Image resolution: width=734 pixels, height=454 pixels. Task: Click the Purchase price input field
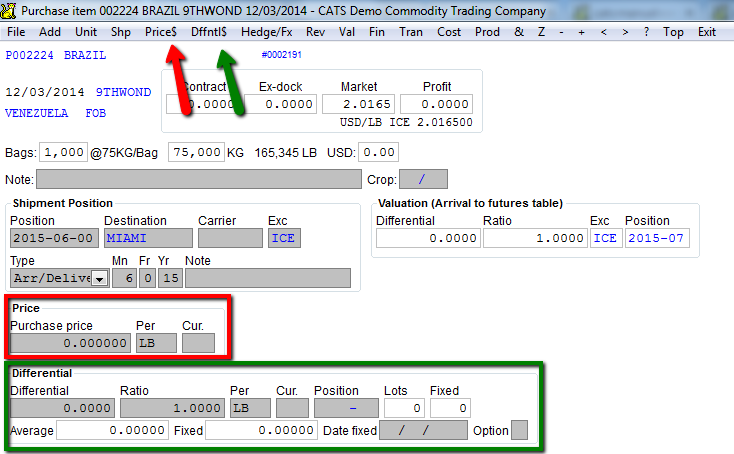coord(70,343)
